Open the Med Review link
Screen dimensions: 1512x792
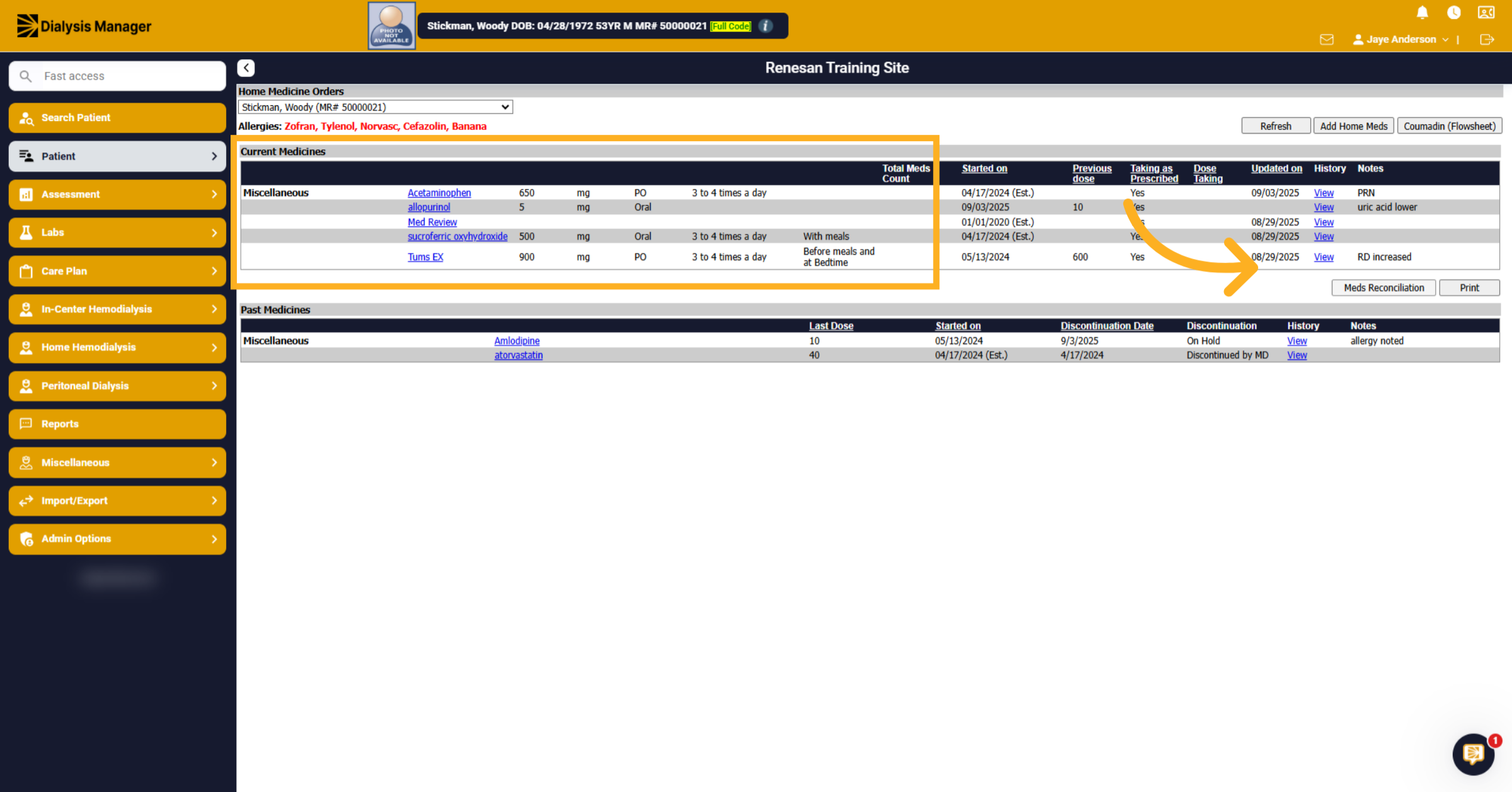(432, 222)
